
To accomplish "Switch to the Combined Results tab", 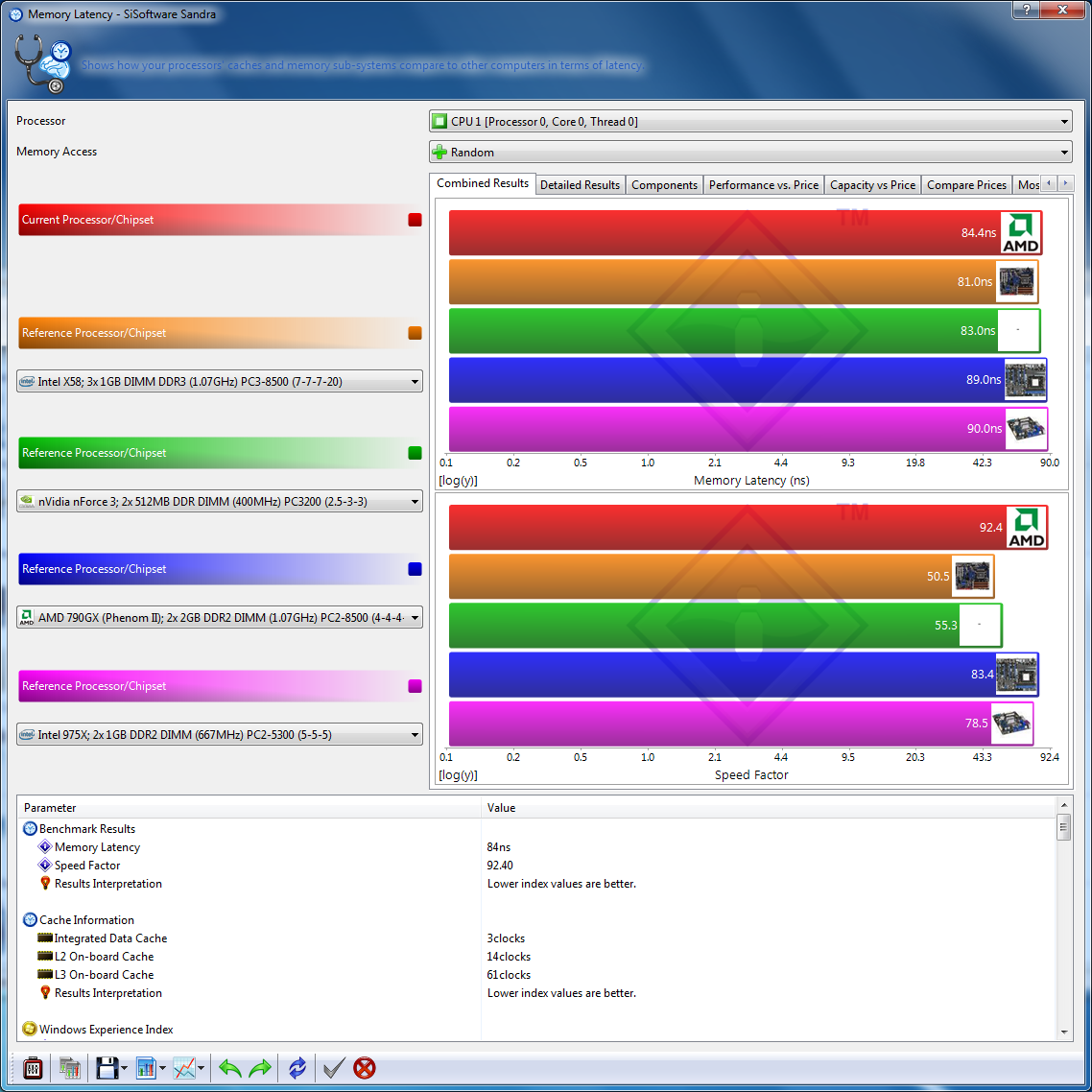I will pos(483,184).
